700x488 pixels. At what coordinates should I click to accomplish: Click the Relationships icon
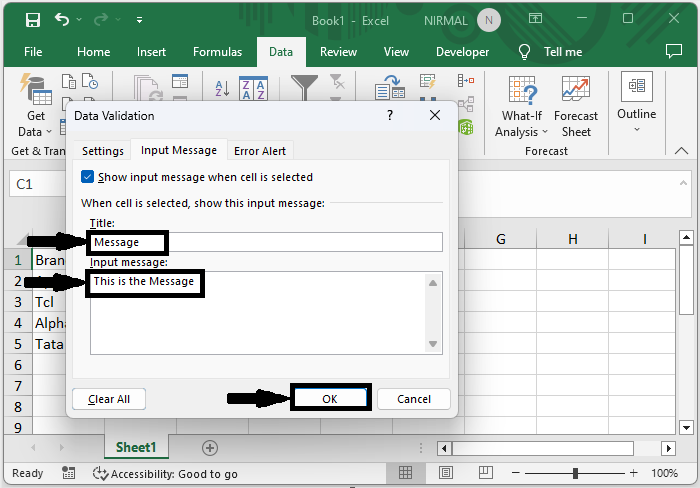pyautogui.click(x=466, y=104)
